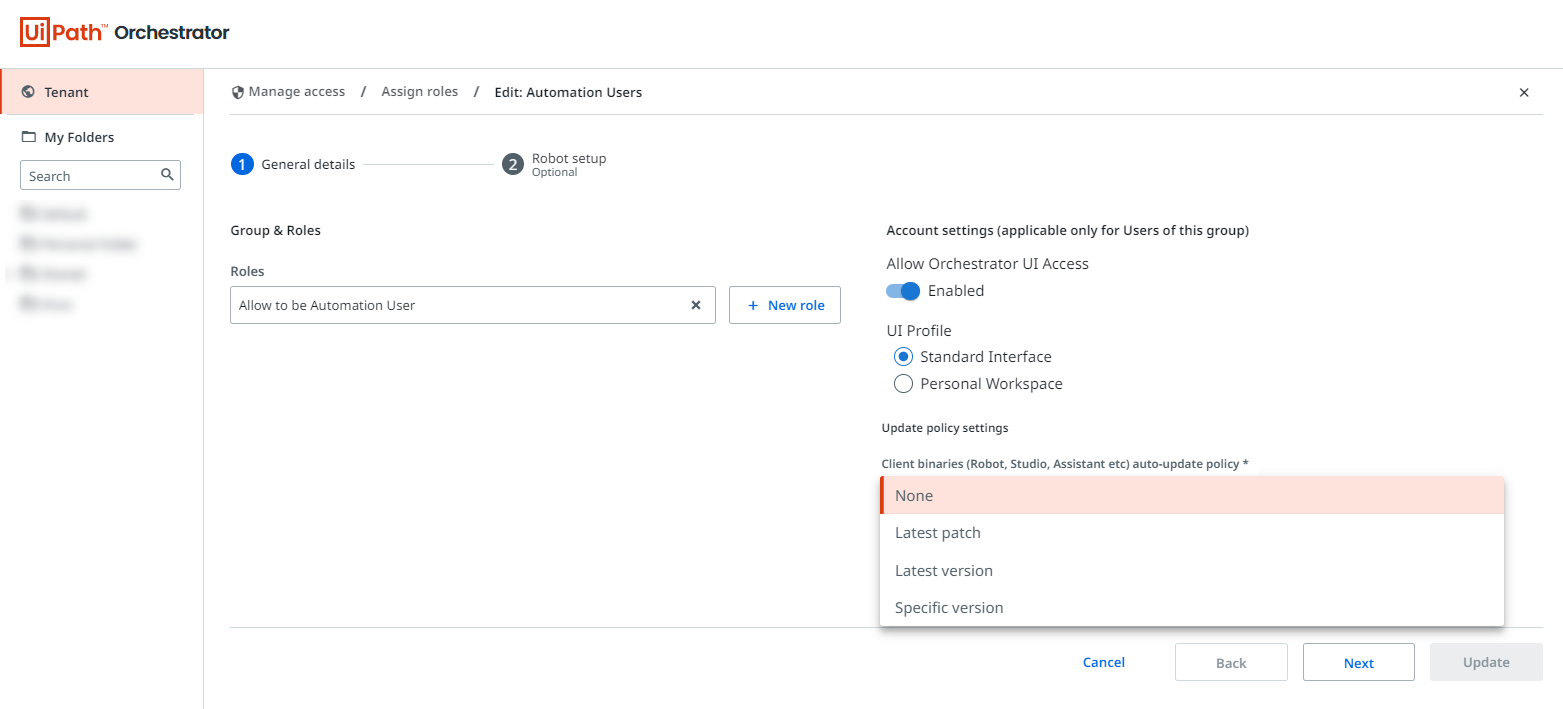
Task: Open My Folders in sidebar
Action: (x=79, y=137)
